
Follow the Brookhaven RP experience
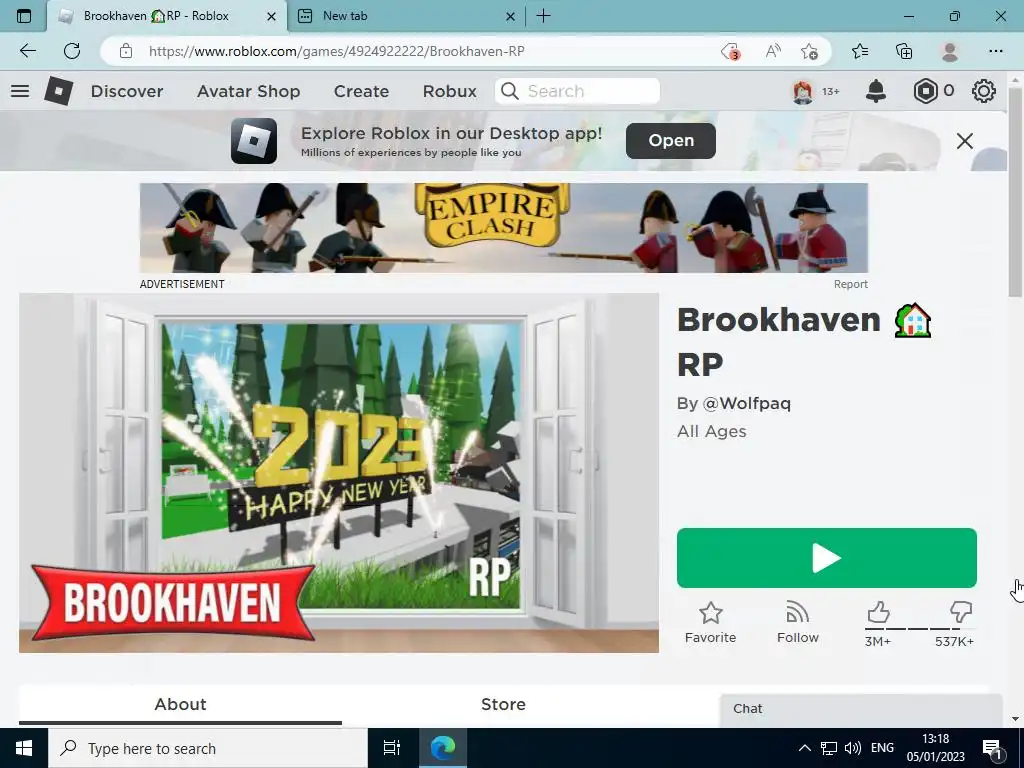coord(797,623)
